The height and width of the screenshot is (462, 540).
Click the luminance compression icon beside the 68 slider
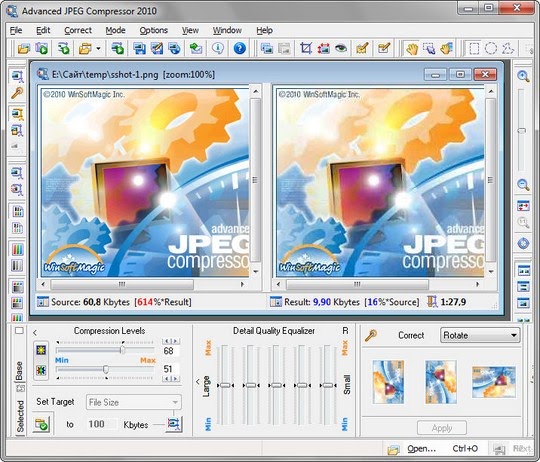coord(41,350)
